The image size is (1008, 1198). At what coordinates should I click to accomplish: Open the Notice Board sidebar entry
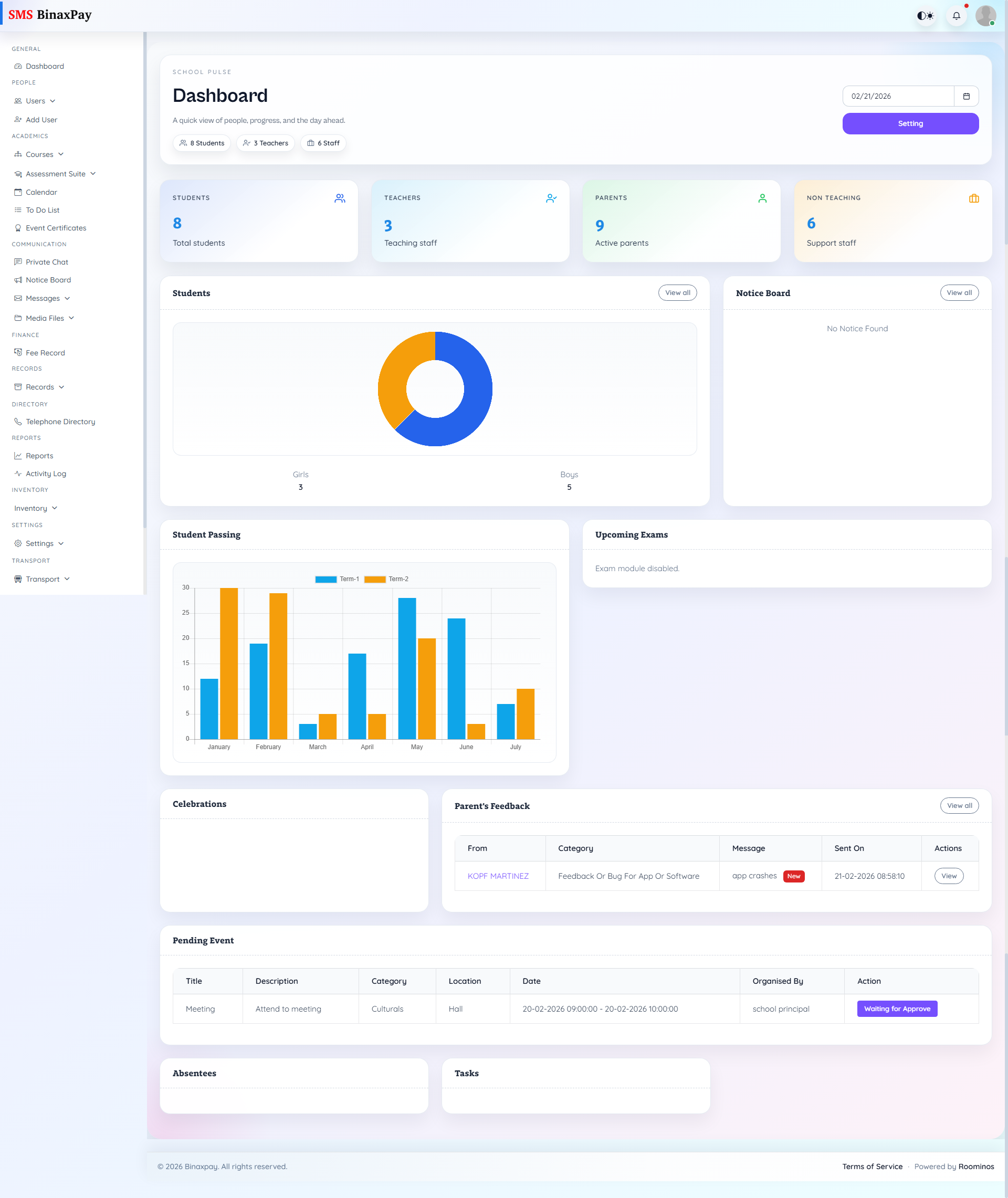(48, 280)
